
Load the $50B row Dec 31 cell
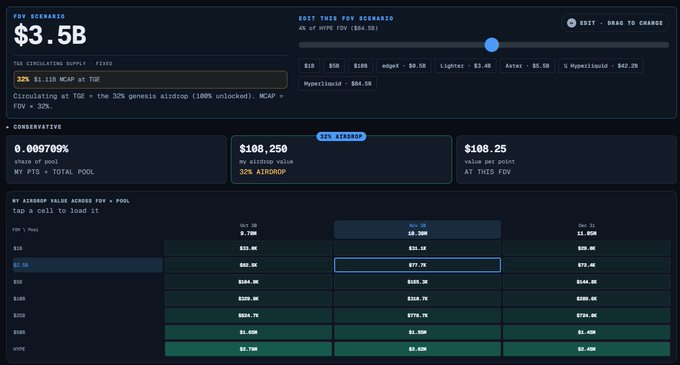[x=586, y=332]
